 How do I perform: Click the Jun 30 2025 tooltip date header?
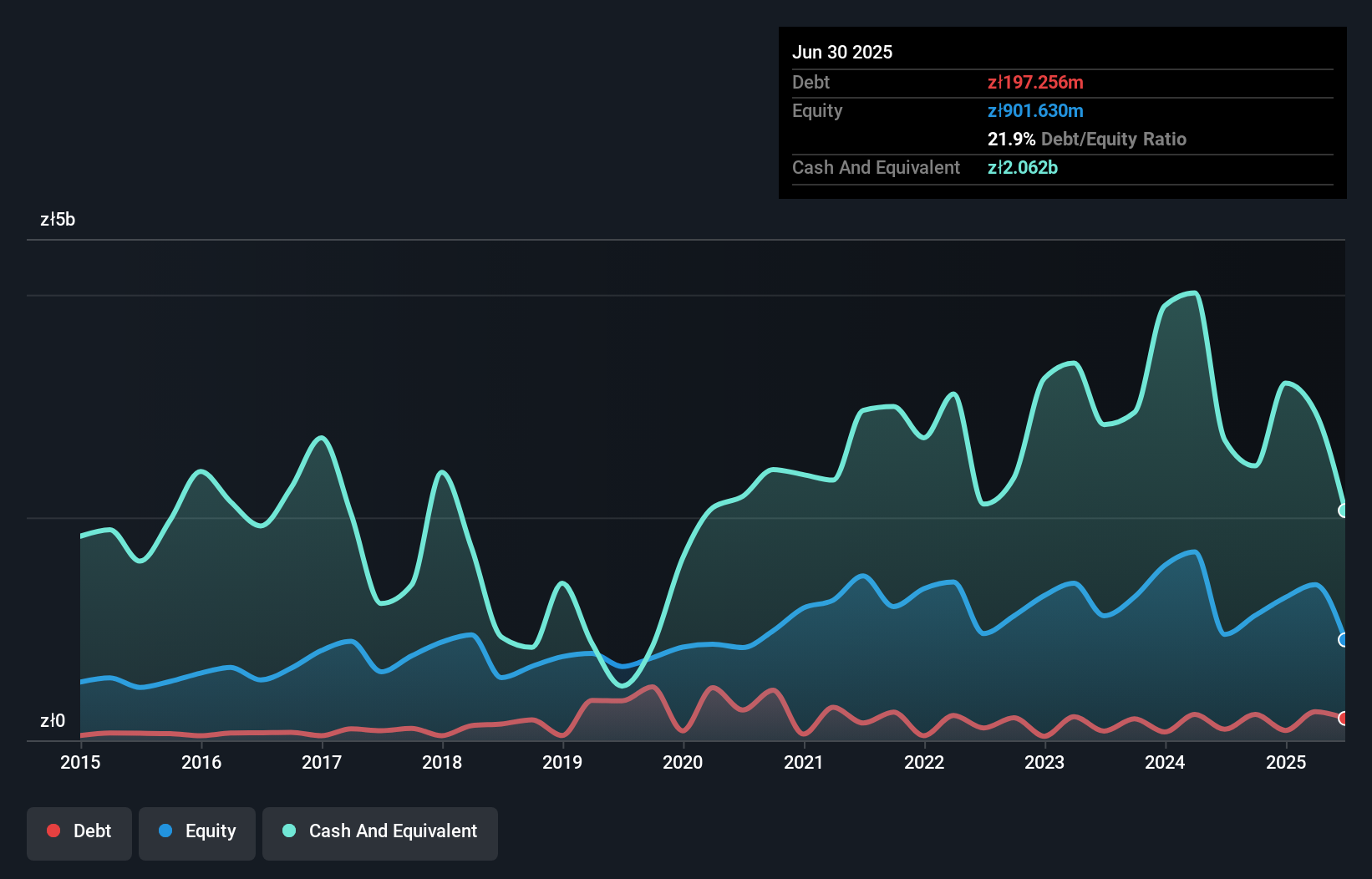coord(842,52)
